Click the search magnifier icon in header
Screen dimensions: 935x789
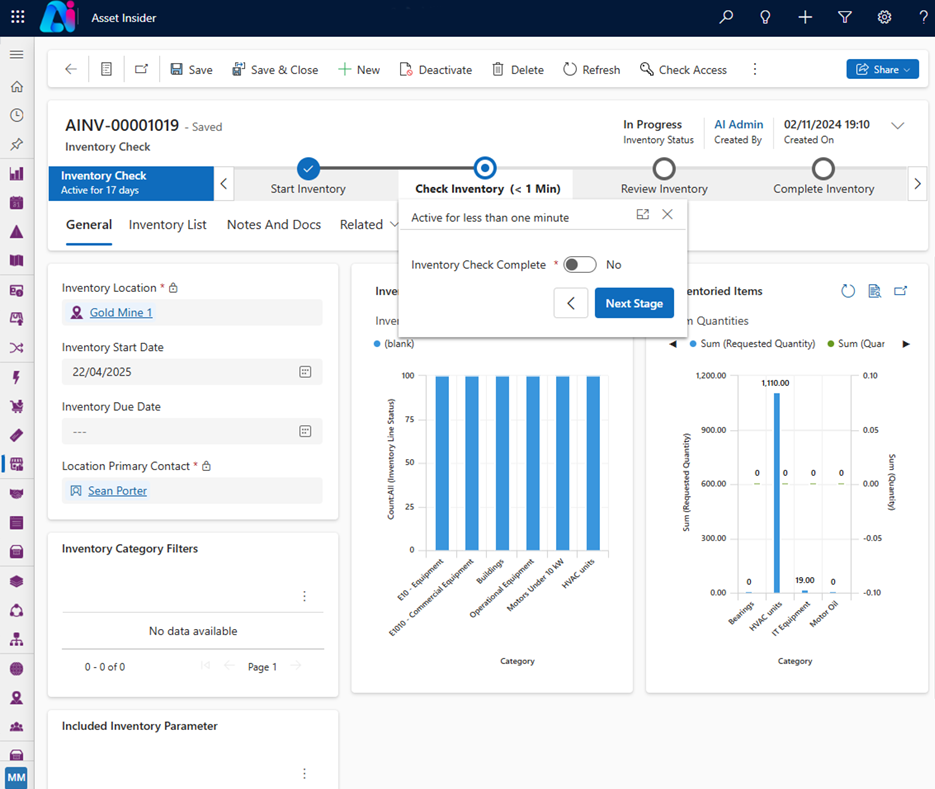click(x=726, y=17)
